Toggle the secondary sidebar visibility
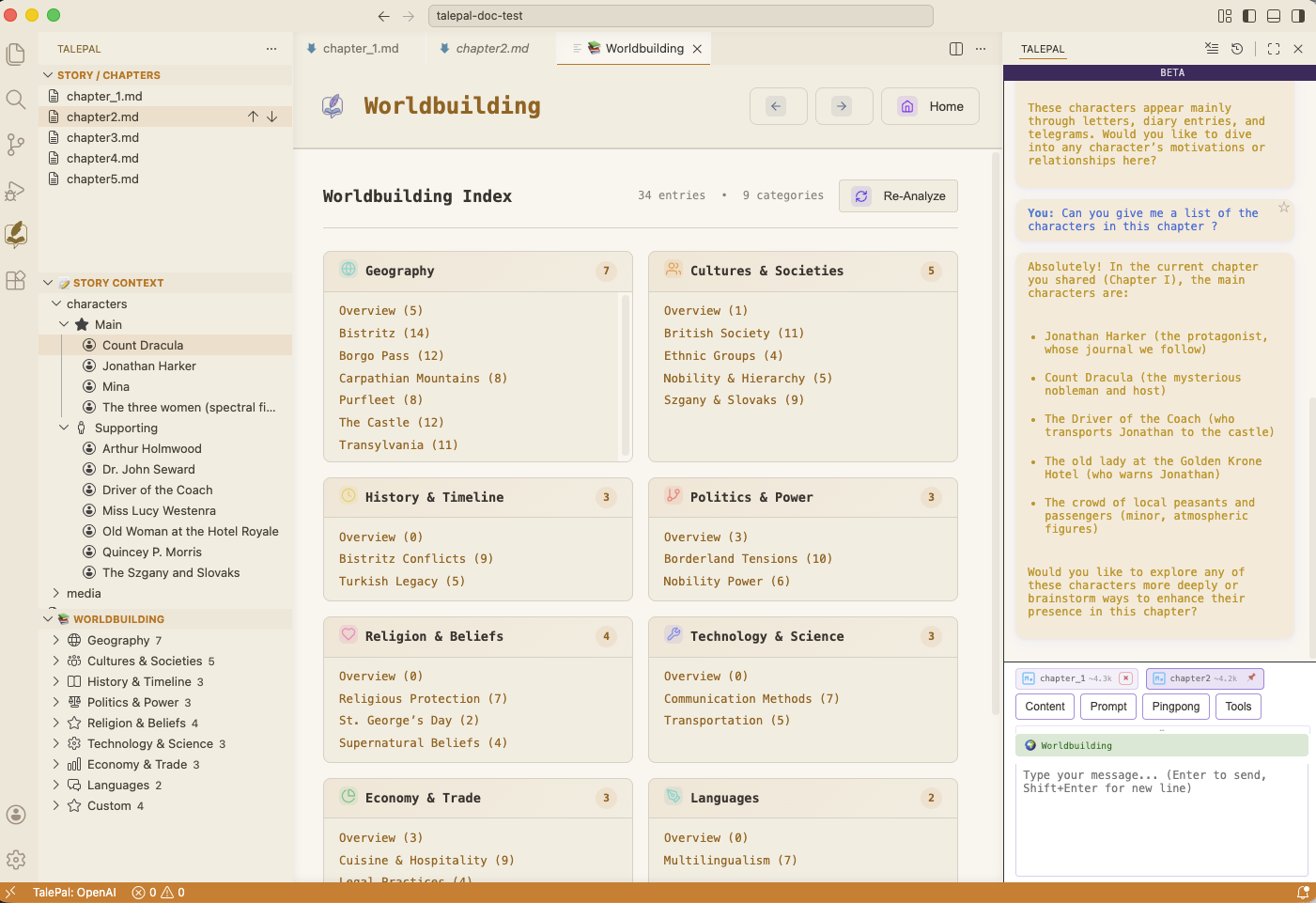This screenshot has height=903, width=1316. click(x=1298, y=16)
